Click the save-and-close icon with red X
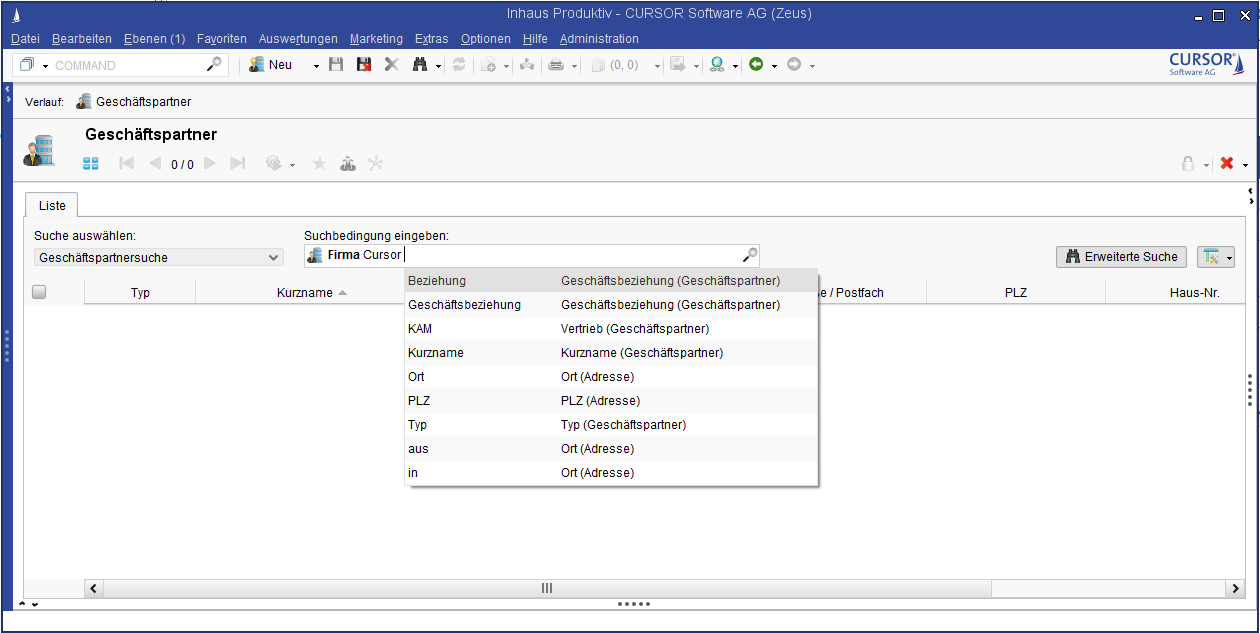1260x633 pixels. (364, 65)
